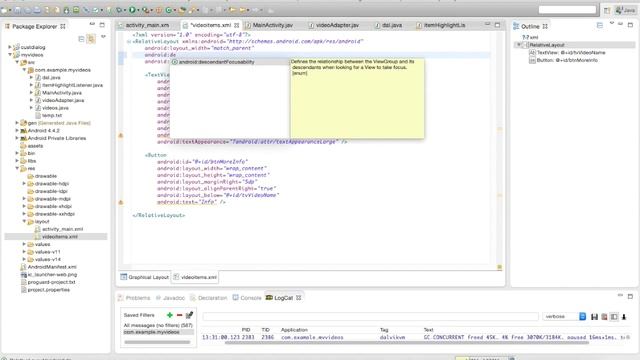Screen dimensions: 640x360
Task: Select temp.txt in Package Explorer
Action: pos(49,116)
